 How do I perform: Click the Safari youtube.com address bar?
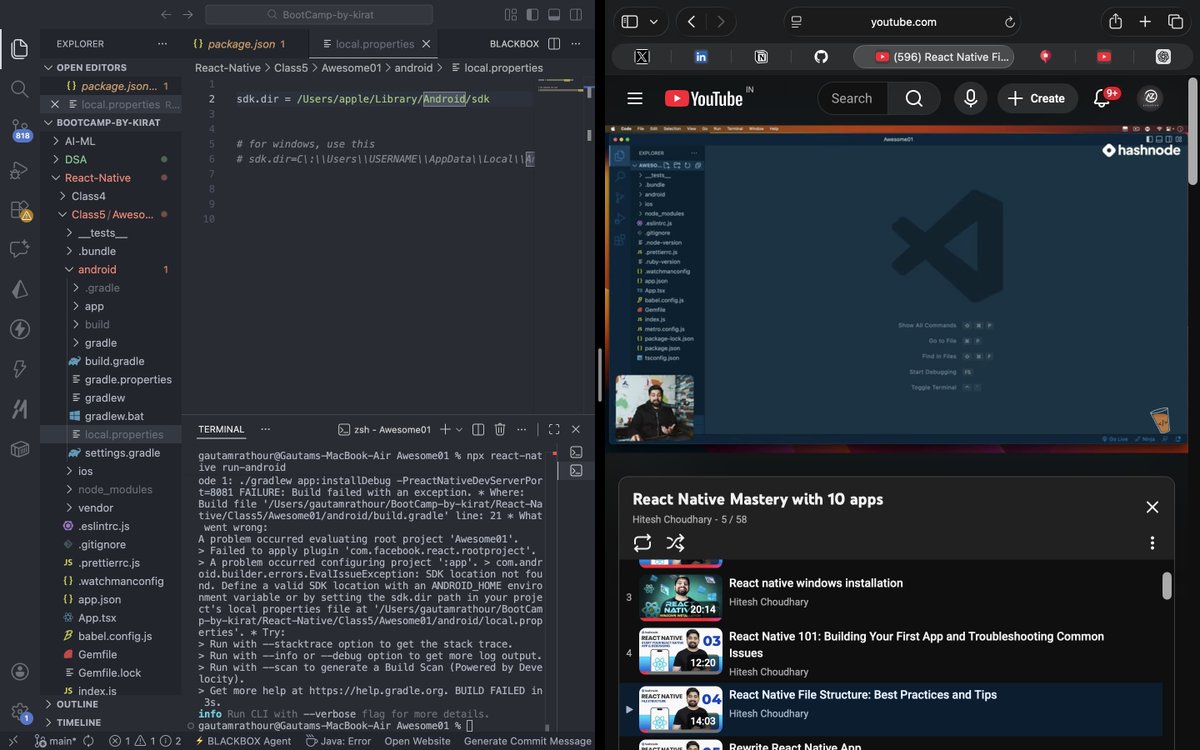(x=903, y=22)
